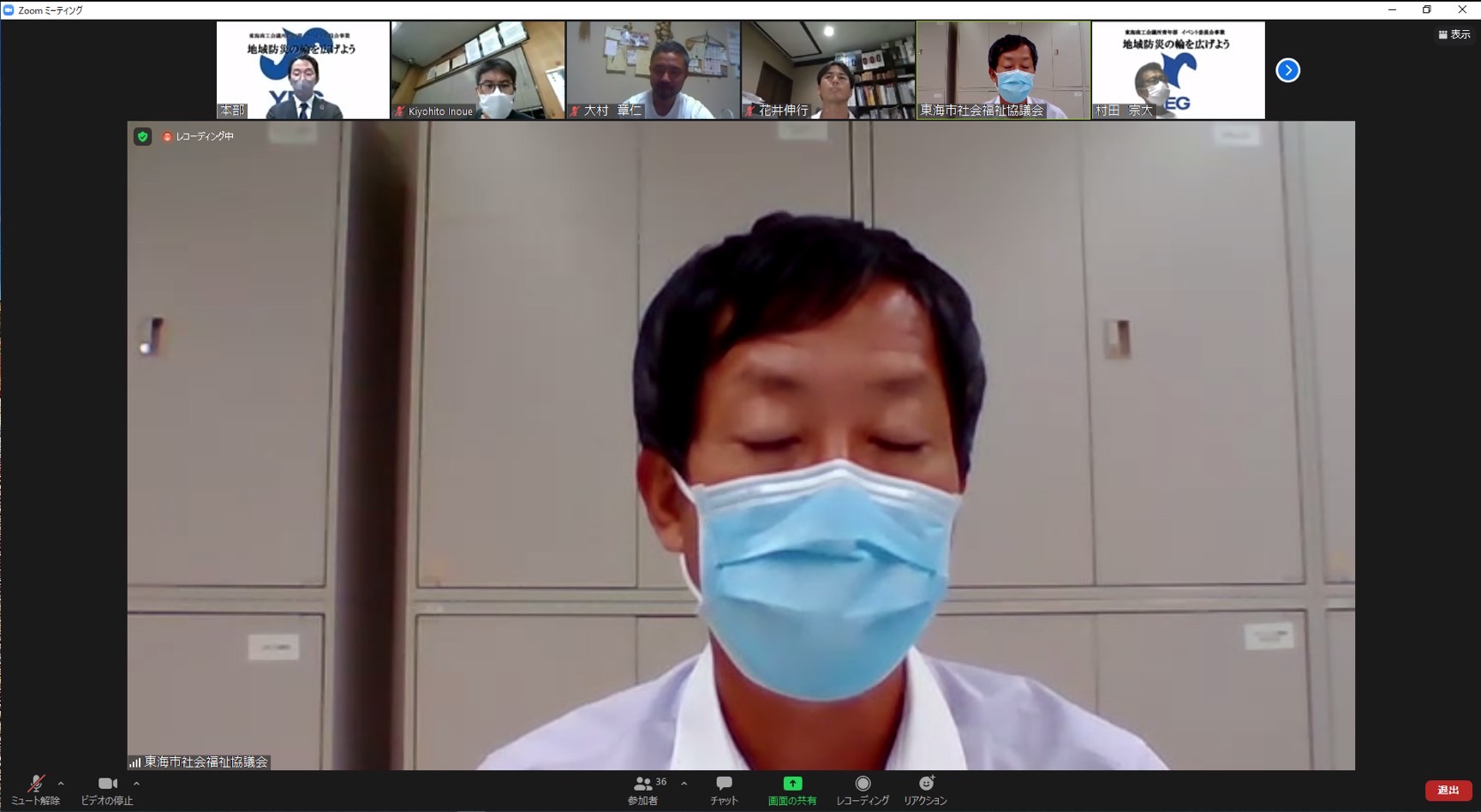Start screen sharing with 画面の共有
This screenshot has width=1481, height=812.
(x=792, y=790)
